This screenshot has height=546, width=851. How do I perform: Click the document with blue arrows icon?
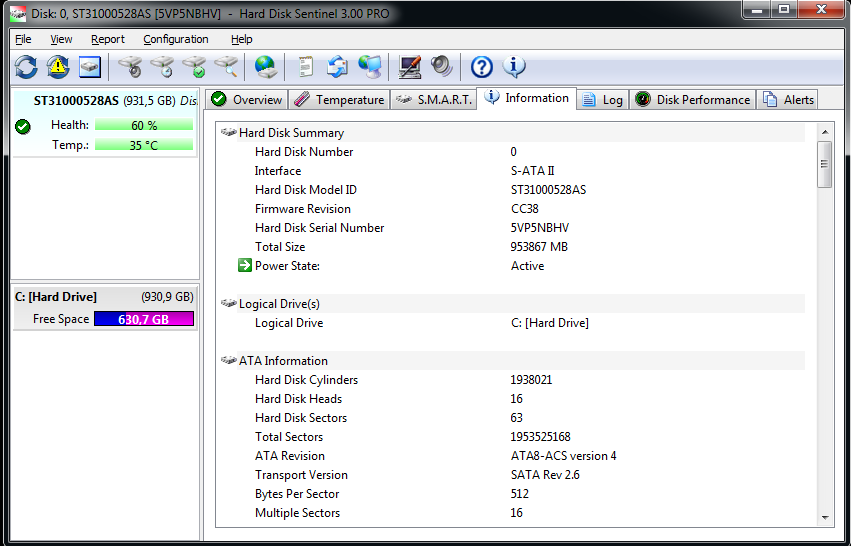tap(337, 67)
